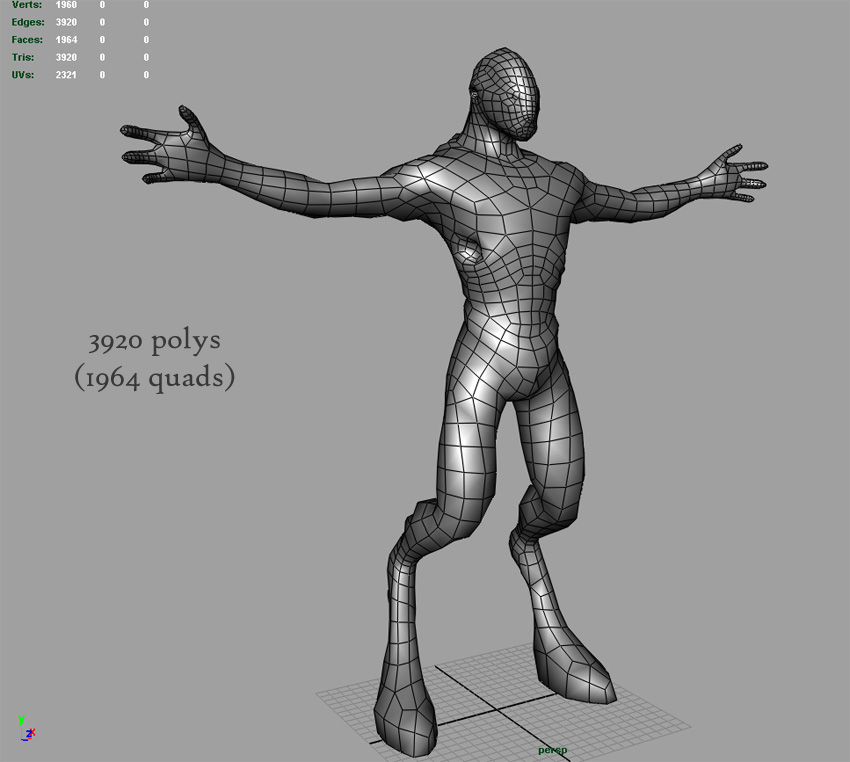Click the XYZ axis orientation gizmo
Screen dimensions: 850x762
tap(26, 728)
